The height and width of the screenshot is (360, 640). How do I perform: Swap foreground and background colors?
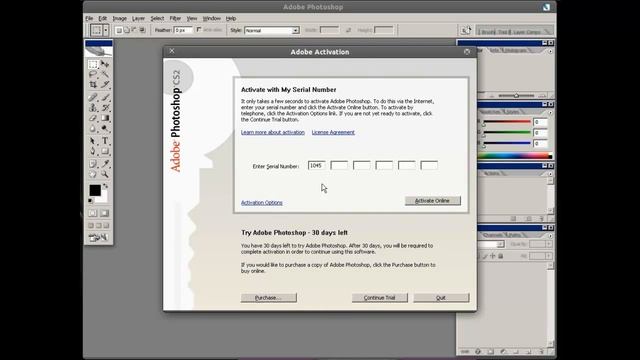pos(106,186)
